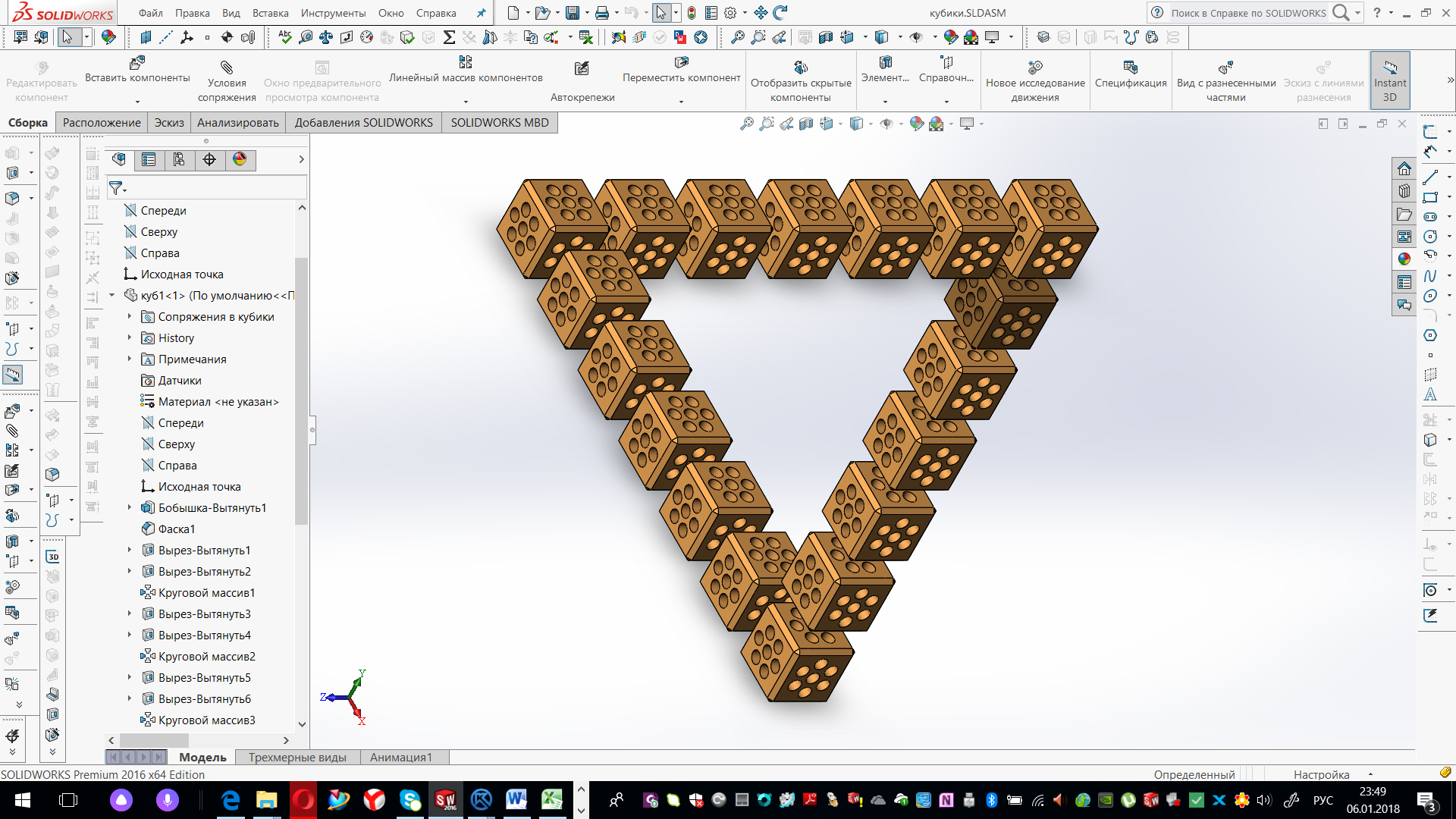Switch to Расположение tab
Viewport: 1456px width, 819px height.
coord(102,123)
